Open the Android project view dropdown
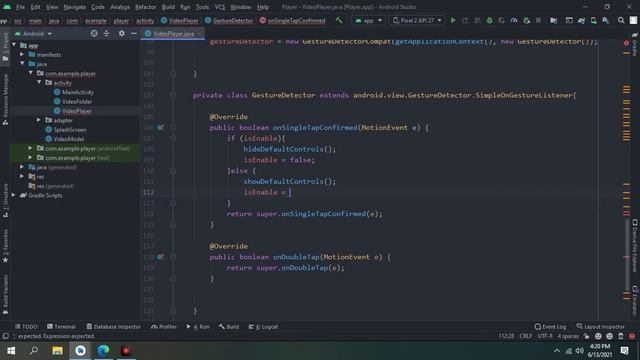The height and width of the screenshot is (360, 640). tap(33, 33)
